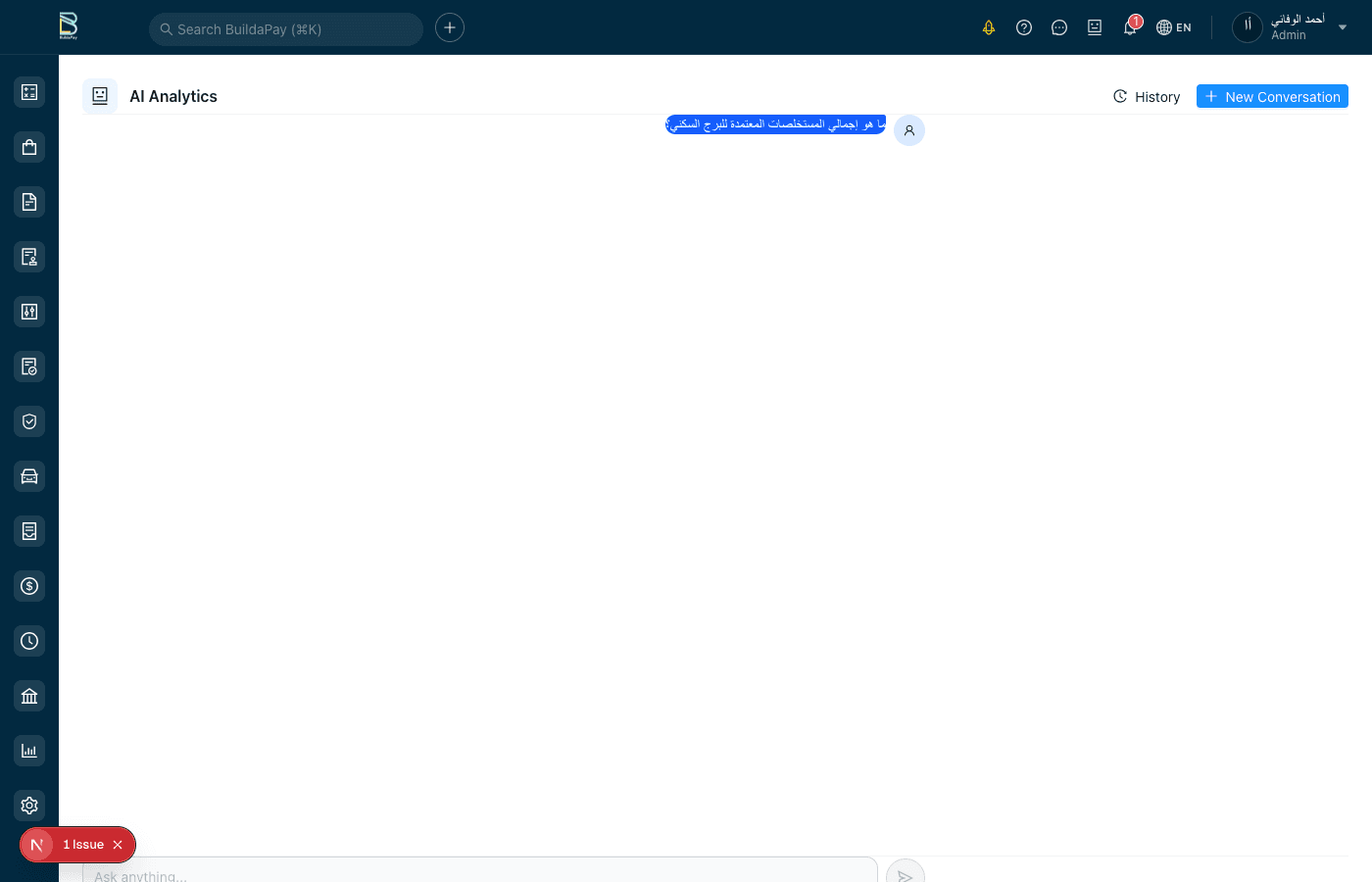Image resolution: width=1372 pixels, height=882 pixels.
Task: Select the Projects briefcase icon
Action: [x=29, y=146]
